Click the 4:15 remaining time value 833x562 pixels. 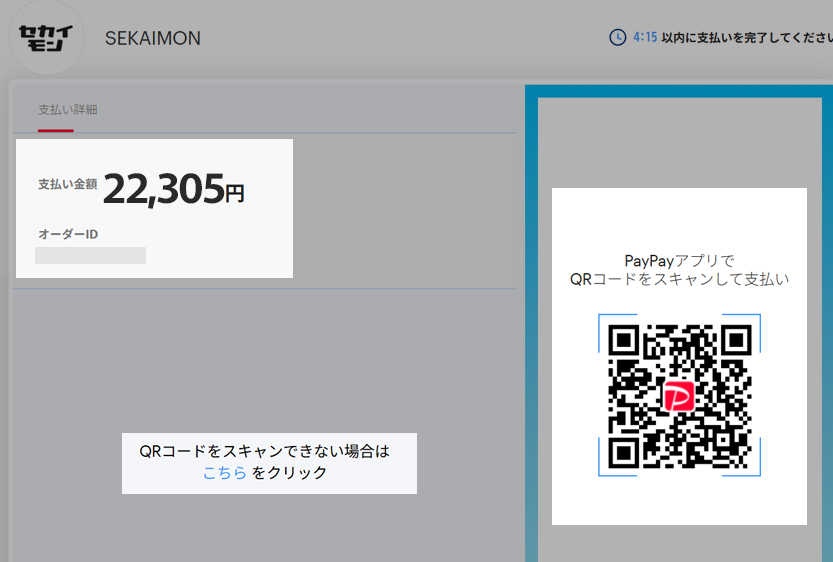pos(645,37)
